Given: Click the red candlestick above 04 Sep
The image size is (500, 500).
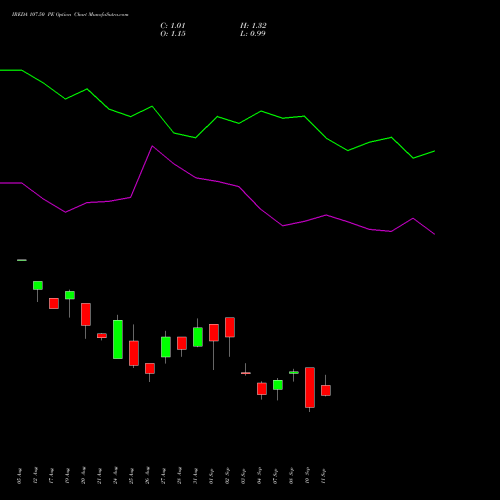Looking at the screenshot, I should (262, 389).
